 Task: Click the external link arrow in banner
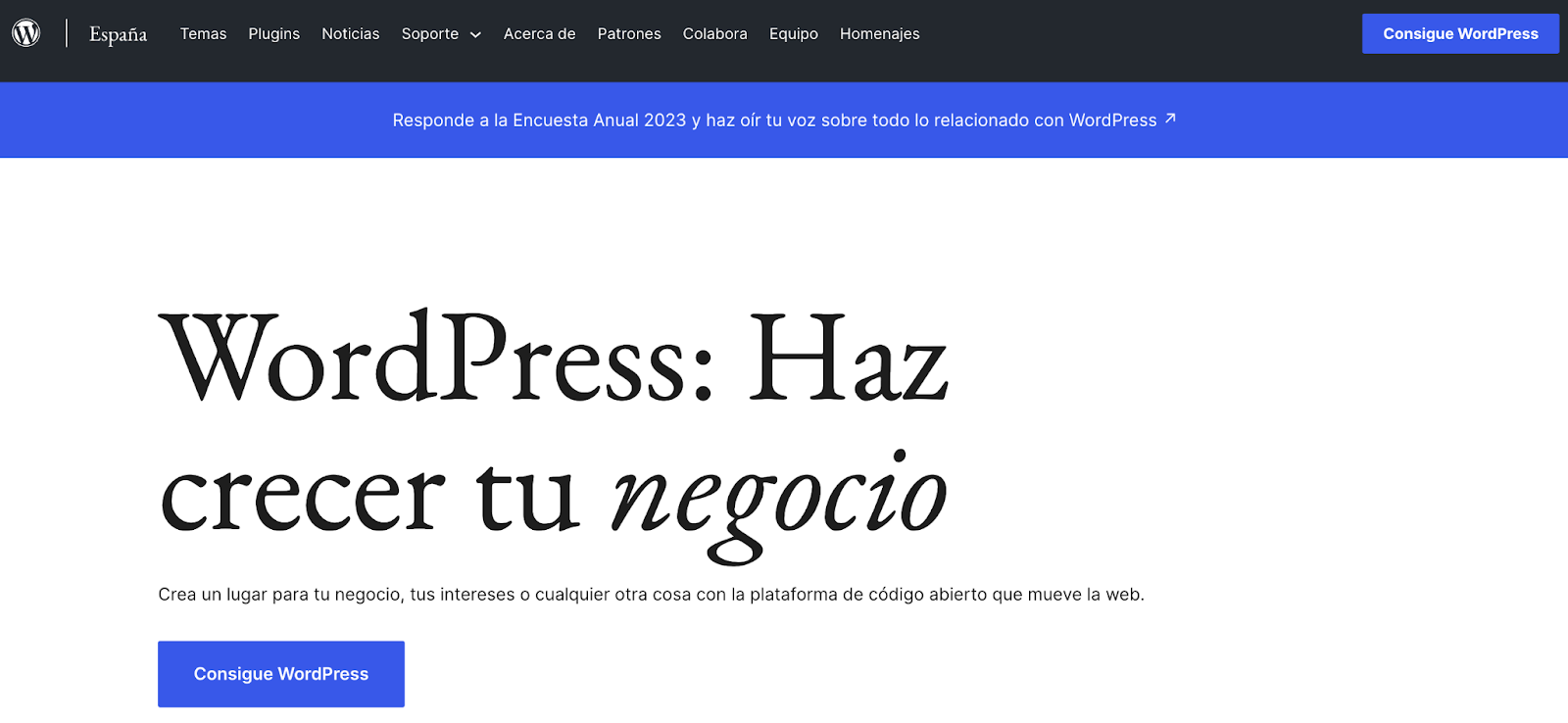(1170, 119)
